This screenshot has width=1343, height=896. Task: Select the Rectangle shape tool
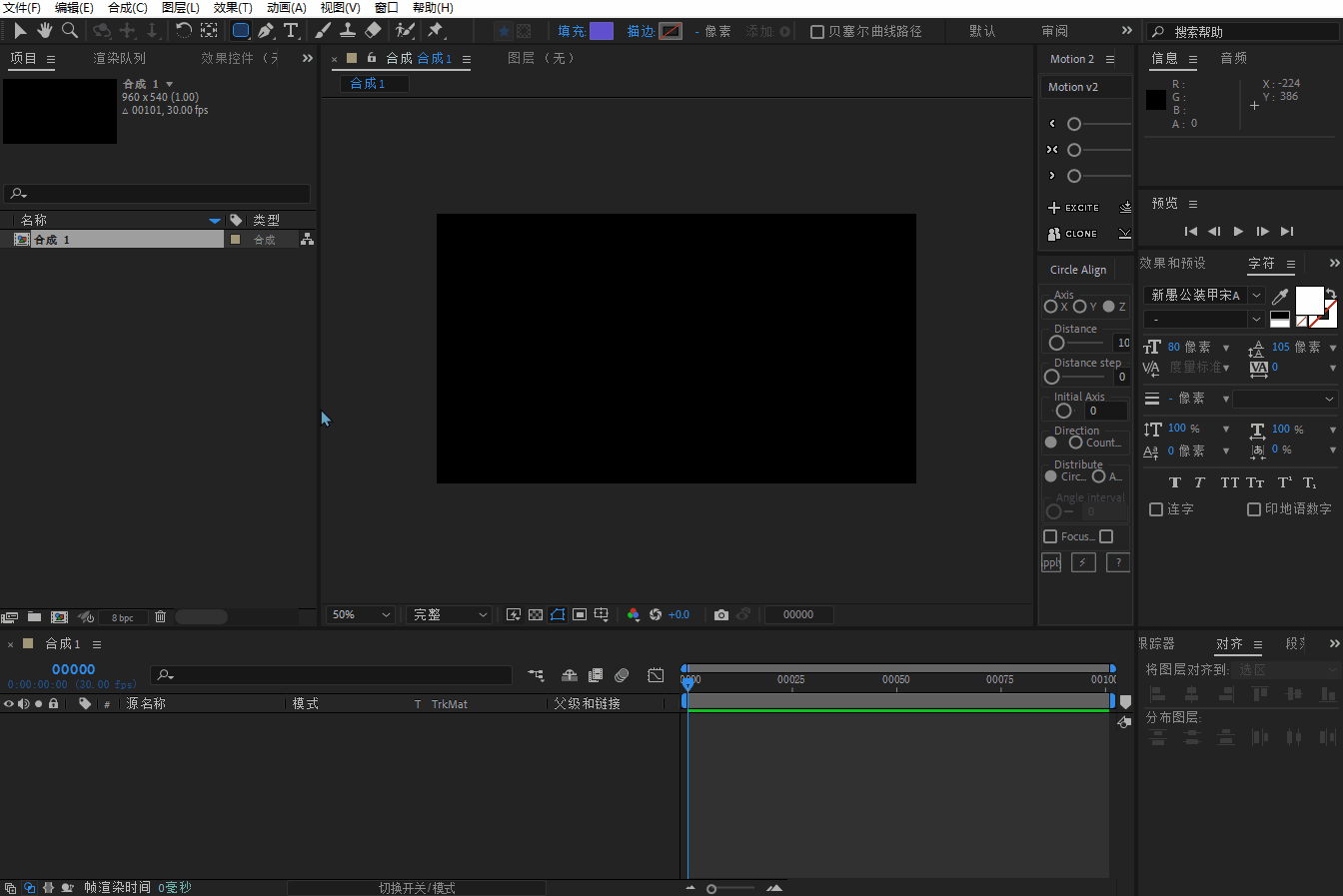[x=241, y=31]
